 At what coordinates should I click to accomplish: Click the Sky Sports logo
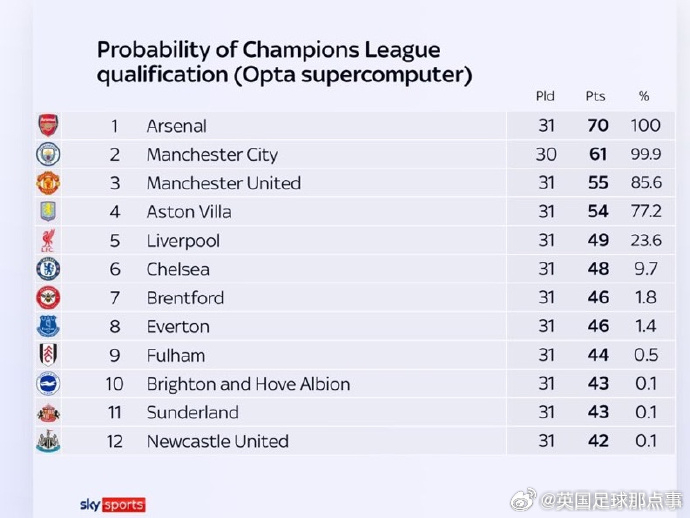[x=112, y=504]
